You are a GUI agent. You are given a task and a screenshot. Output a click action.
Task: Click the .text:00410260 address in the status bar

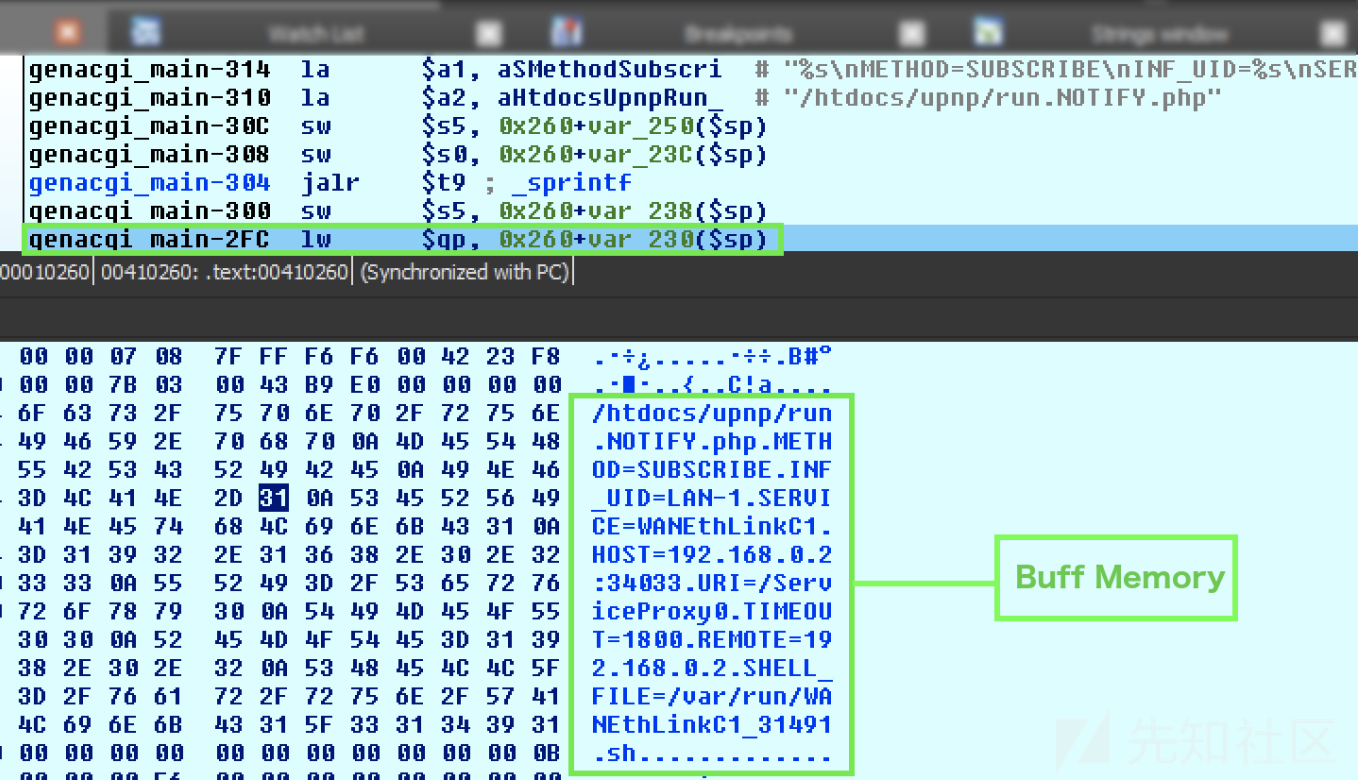[x=279, y=271]
